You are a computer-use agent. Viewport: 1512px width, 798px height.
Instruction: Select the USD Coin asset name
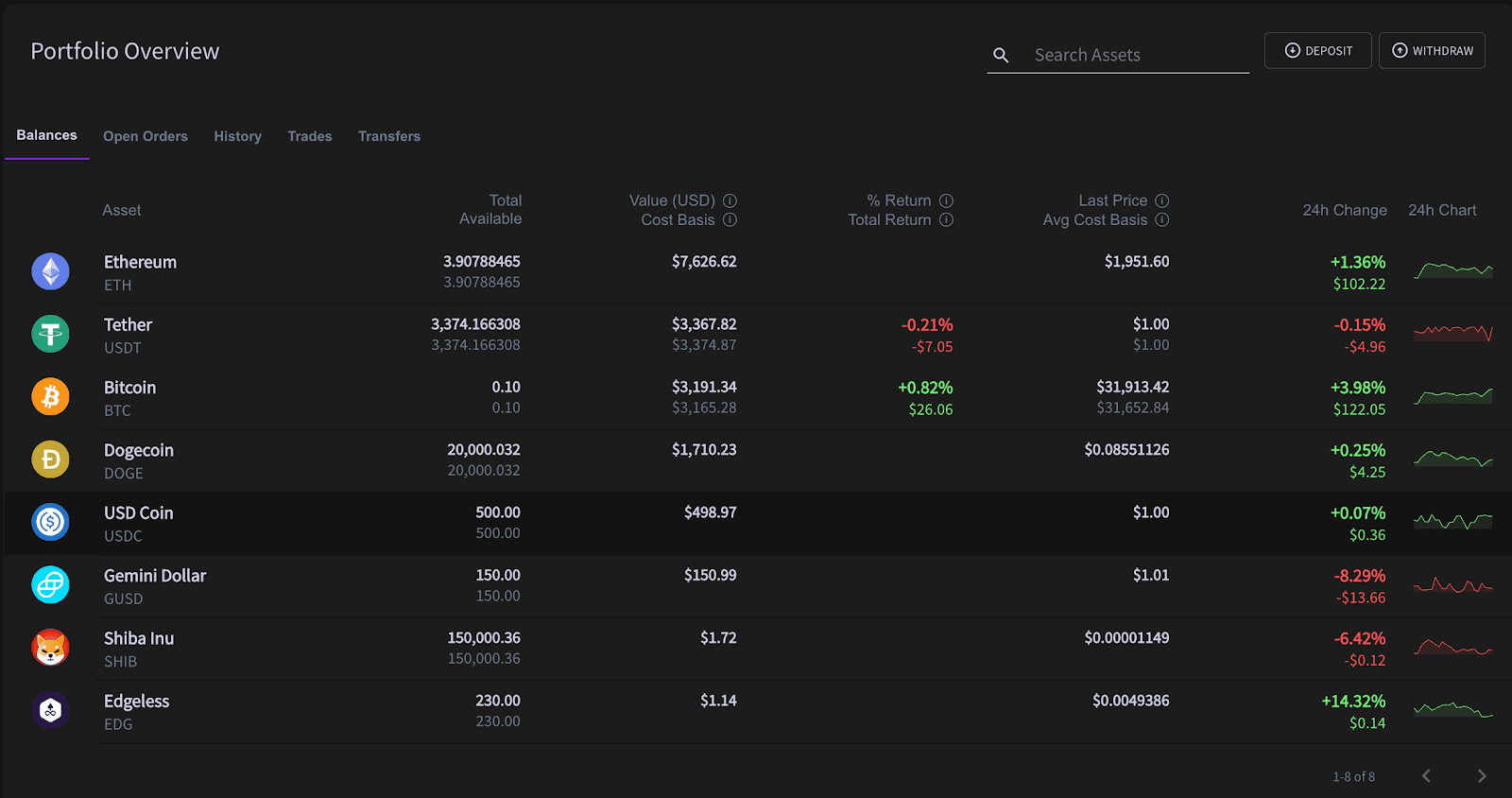(139, 512)
